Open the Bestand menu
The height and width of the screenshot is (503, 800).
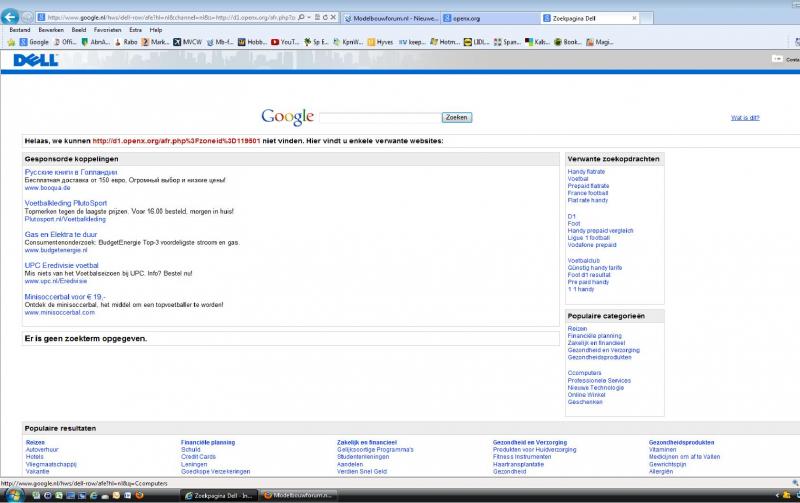click(20, 30)
